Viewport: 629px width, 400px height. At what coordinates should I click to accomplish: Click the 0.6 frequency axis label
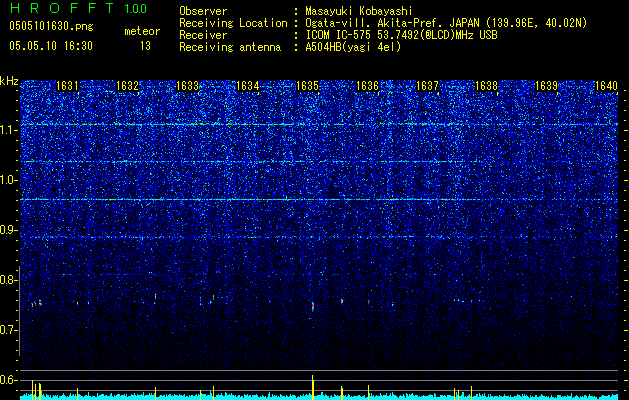coord(9,380)
